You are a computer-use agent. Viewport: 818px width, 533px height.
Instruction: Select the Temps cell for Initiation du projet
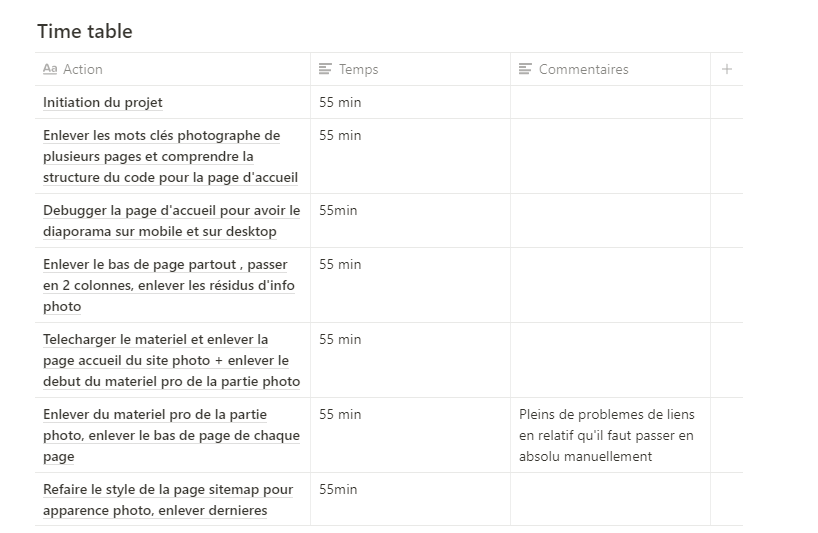point(410,102)
